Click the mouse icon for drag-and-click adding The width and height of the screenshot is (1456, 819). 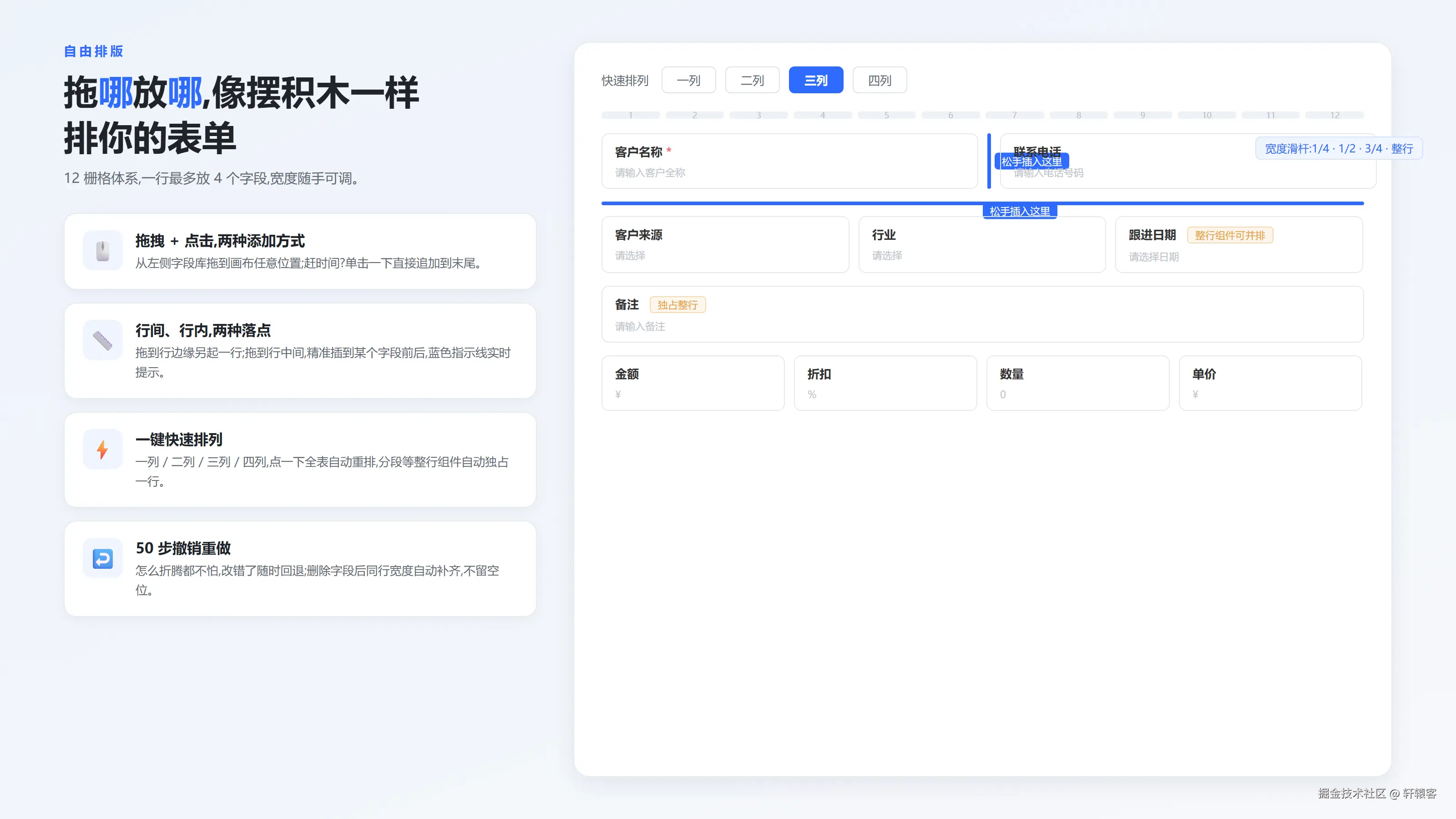click(x=102, y=250)
